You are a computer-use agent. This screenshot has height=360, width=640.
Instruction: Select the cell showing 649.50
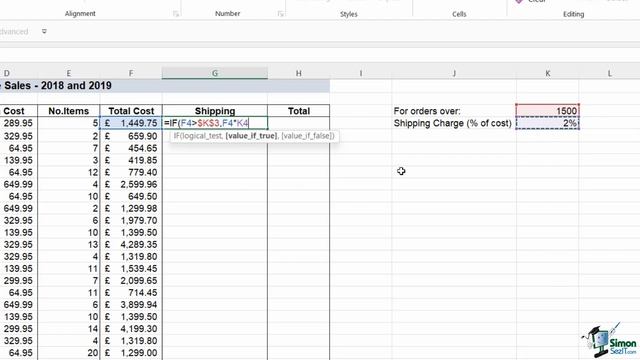131,196
